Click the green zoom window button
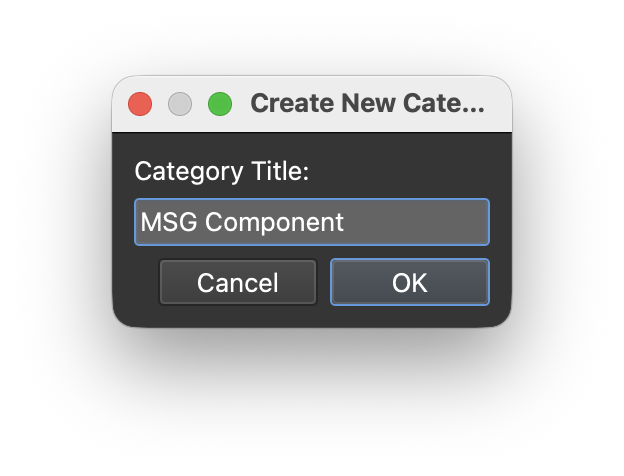This screenshot has height=476, width=624. [x=220, y=104]
